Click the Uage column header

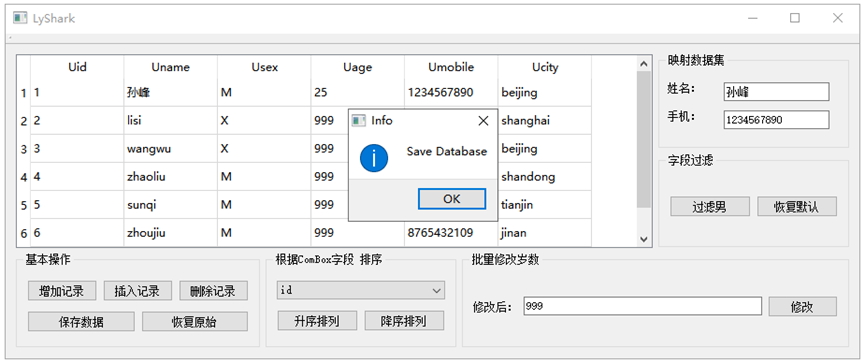click(357, 67)
